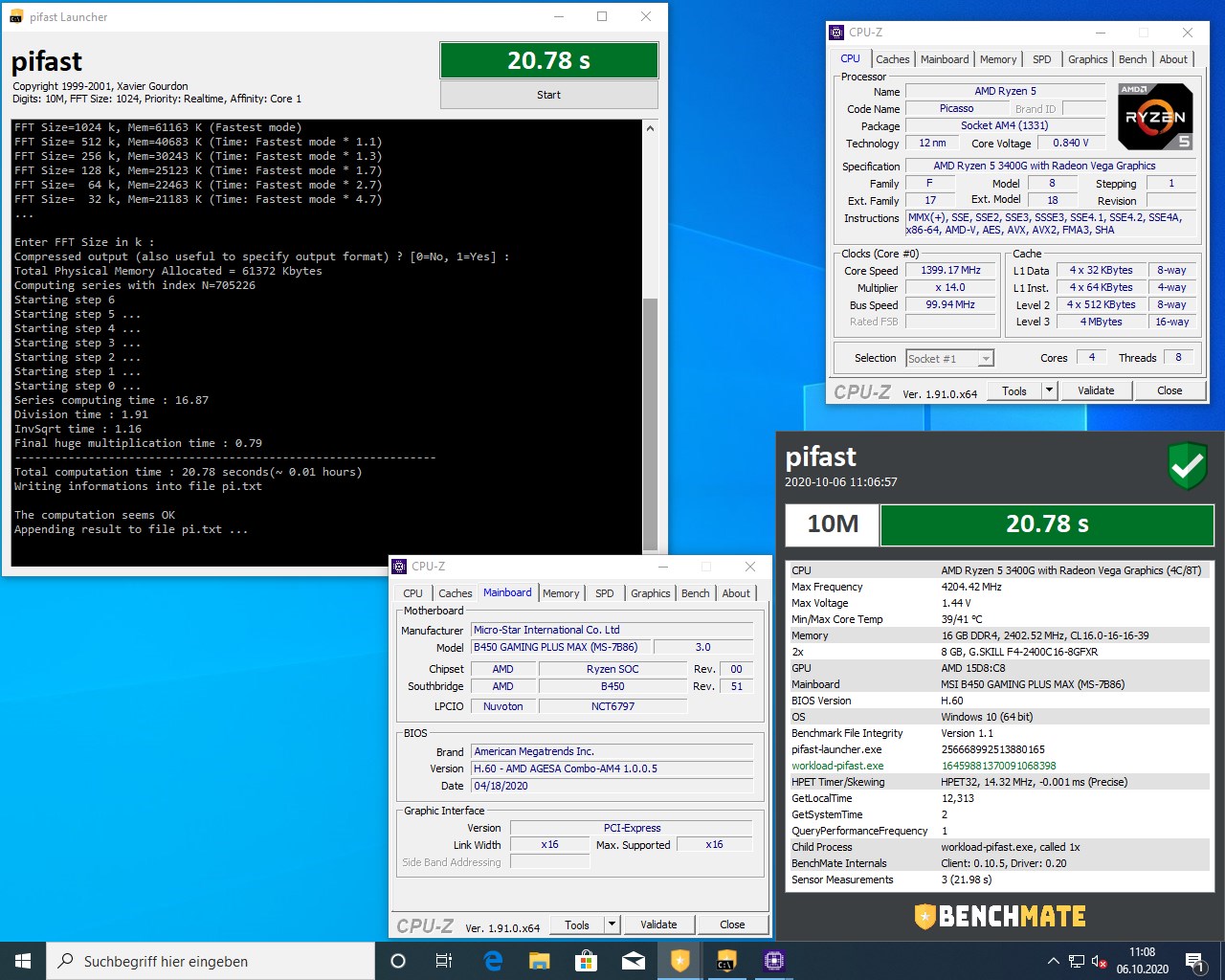Open the Caches tab in top CPU-Z window
The width and height of the screenshot is (1225, 980).
892,59
